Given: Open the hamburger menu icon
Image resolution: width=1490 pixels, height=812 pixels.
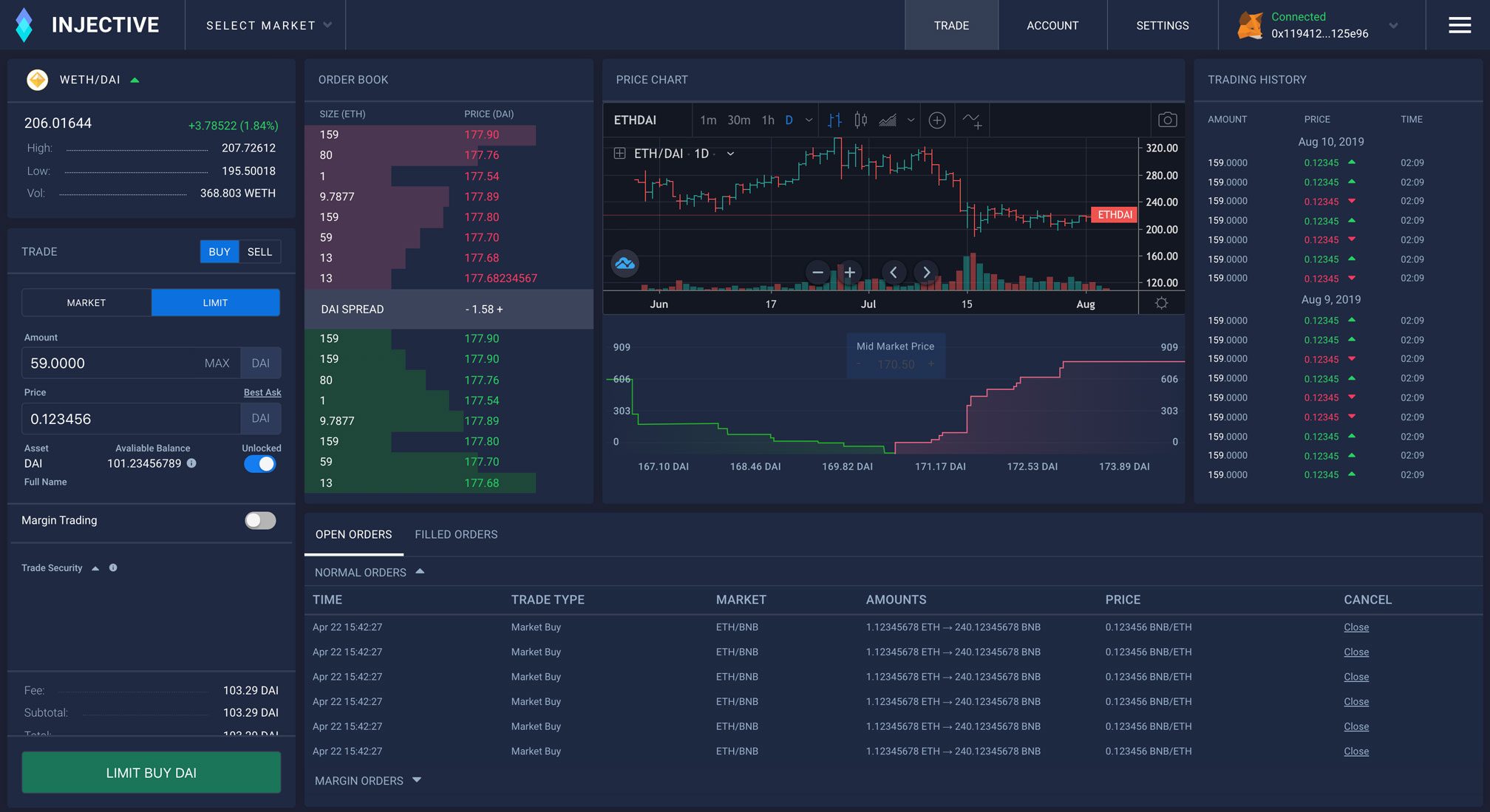Looking at the screenshot, I should (x=1459, y=25).
